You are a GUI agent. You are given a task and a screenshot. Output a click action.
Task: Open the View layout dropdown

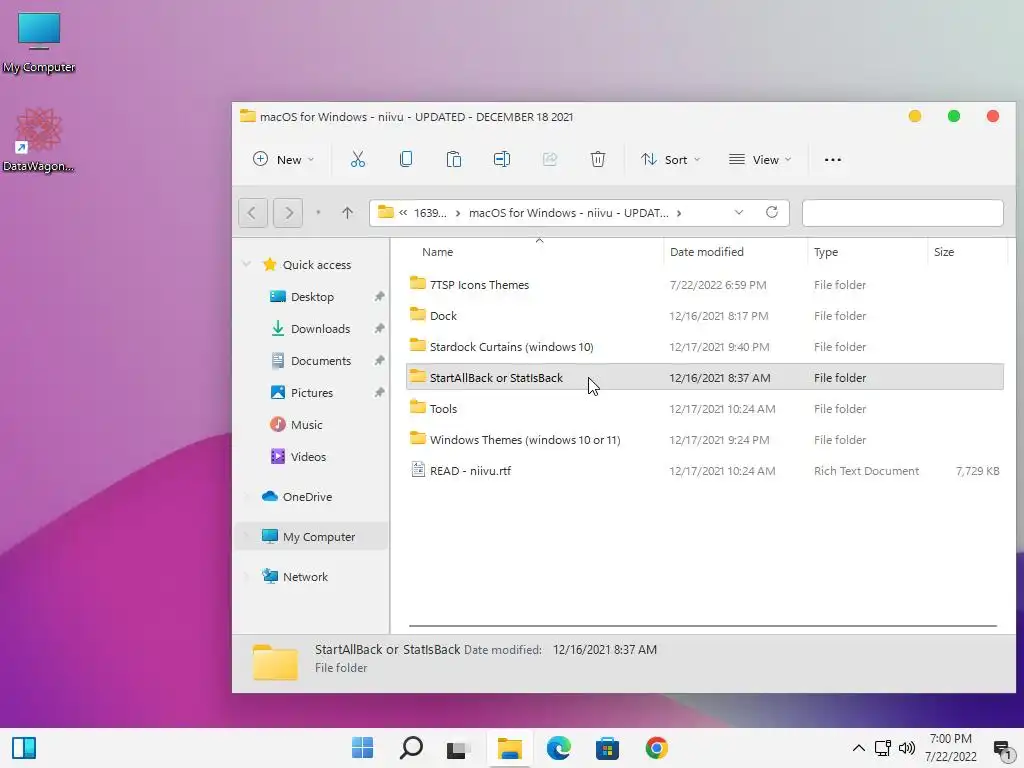pyautogui.click(x=760, y=159)
